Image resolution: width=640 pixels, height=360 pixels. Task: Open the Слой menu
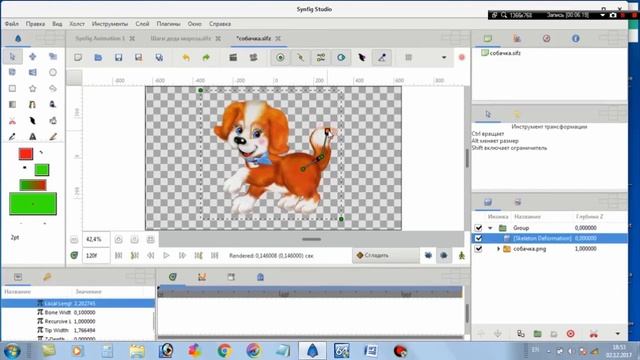[142, 24]
